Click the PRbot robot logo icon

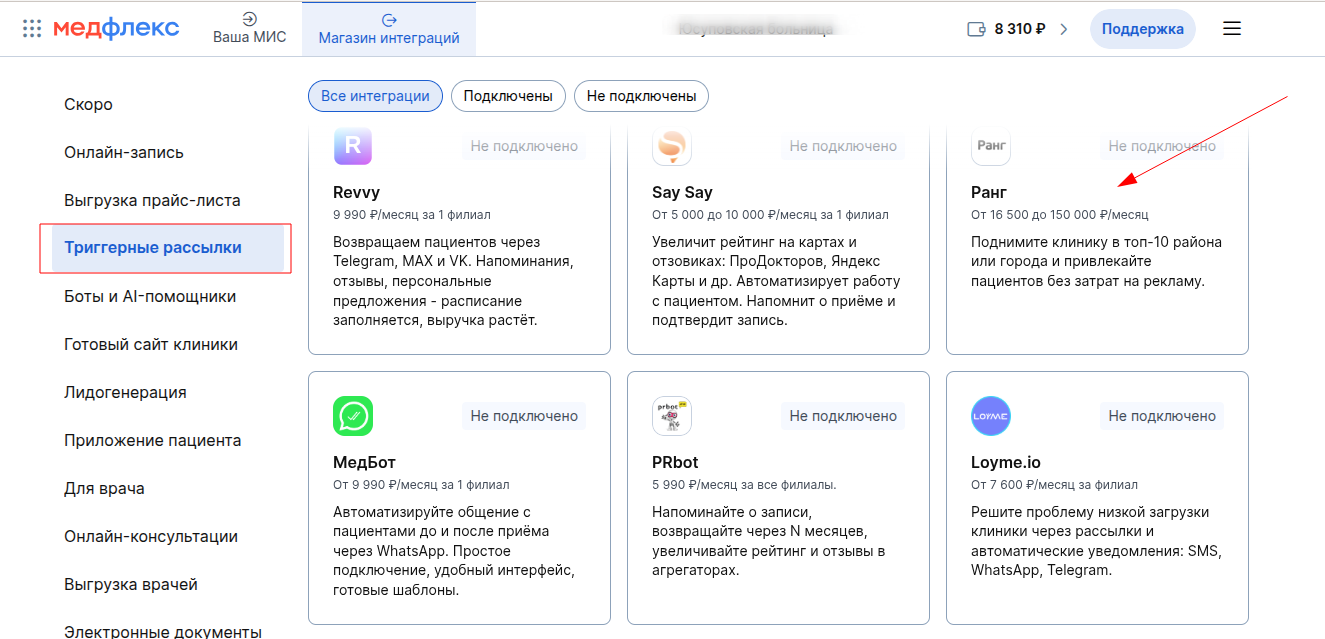(672, 416)
